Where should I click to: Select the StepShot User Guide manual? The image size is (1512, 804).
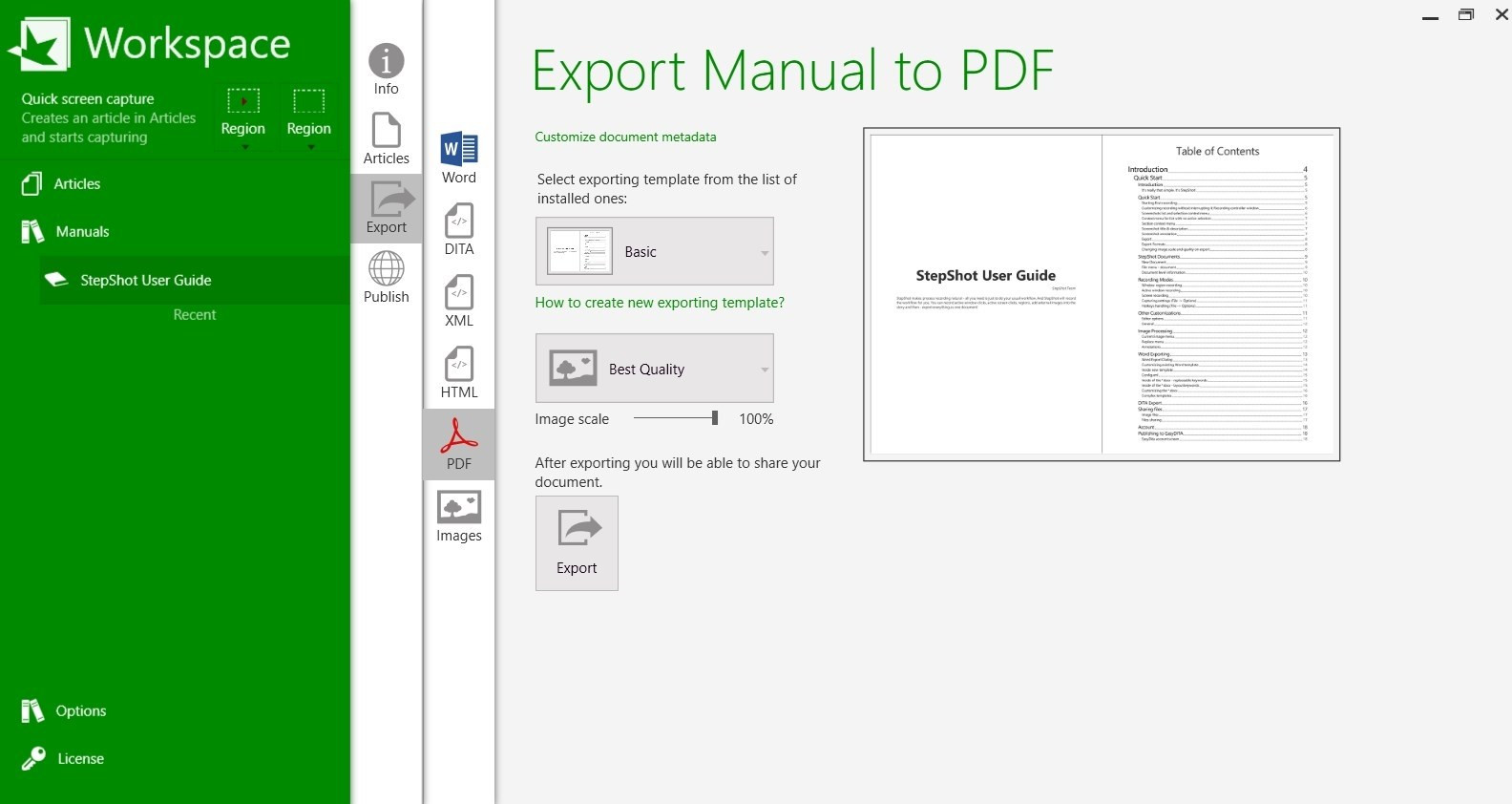(195, 280)
